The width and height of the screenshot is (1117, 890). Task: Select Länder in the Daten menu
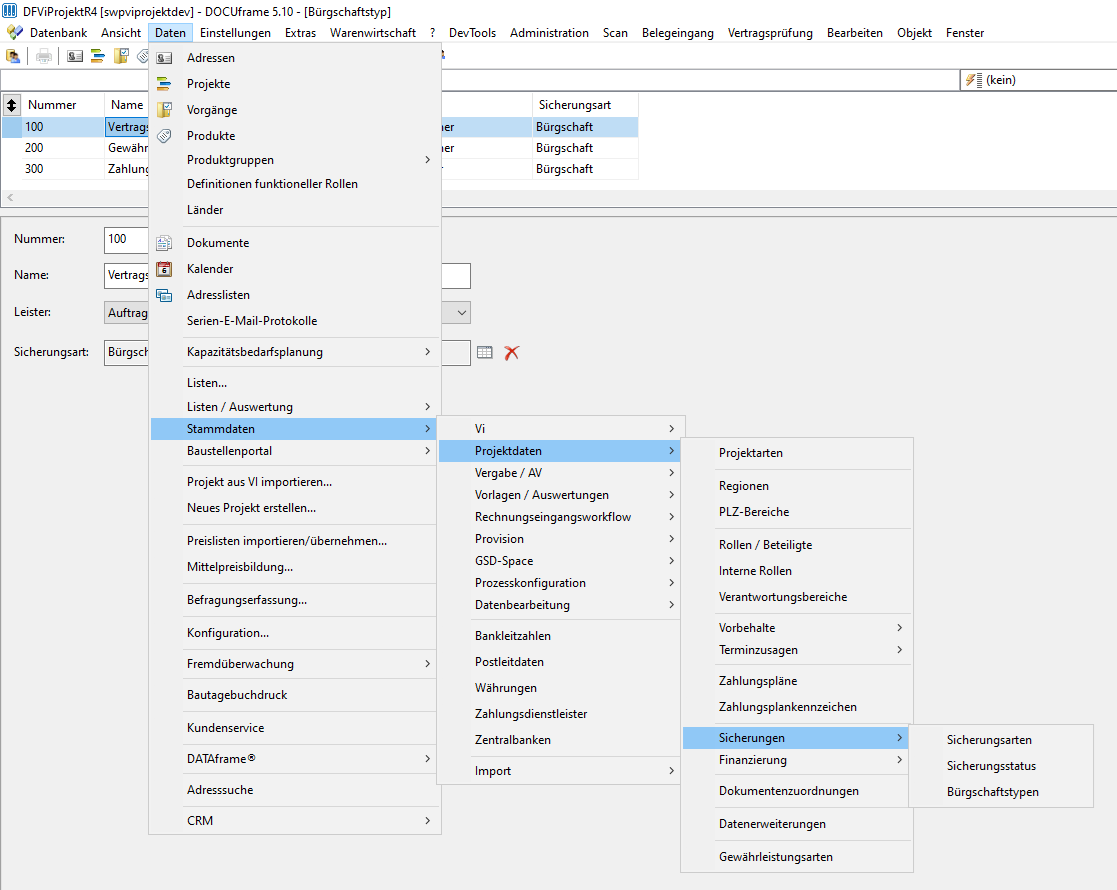coord(294,210)
